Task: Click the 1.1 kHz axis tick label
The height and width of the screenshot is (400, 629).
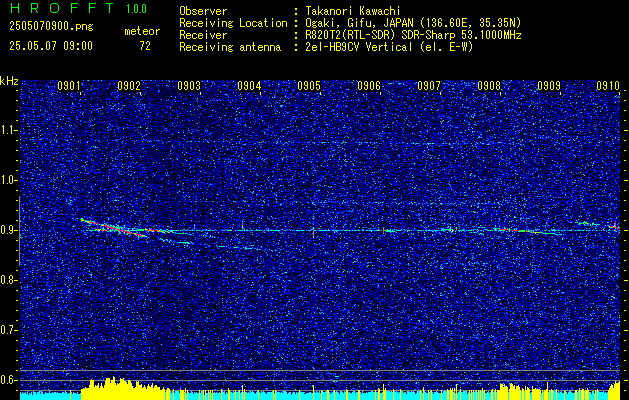Action: pos(9,130)
